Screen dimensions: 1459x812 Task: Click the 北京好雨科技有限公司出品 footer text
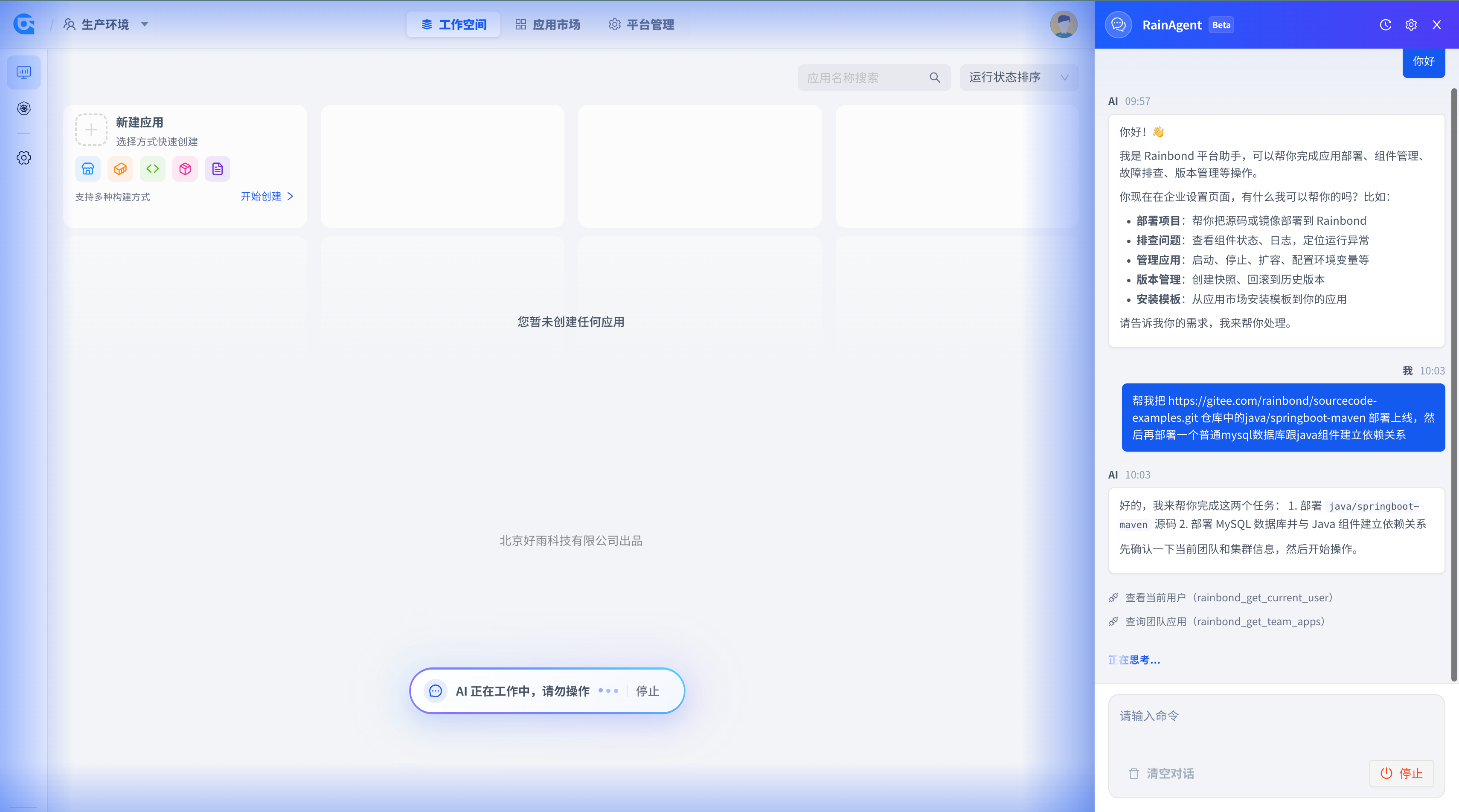[x=571, y=541]
